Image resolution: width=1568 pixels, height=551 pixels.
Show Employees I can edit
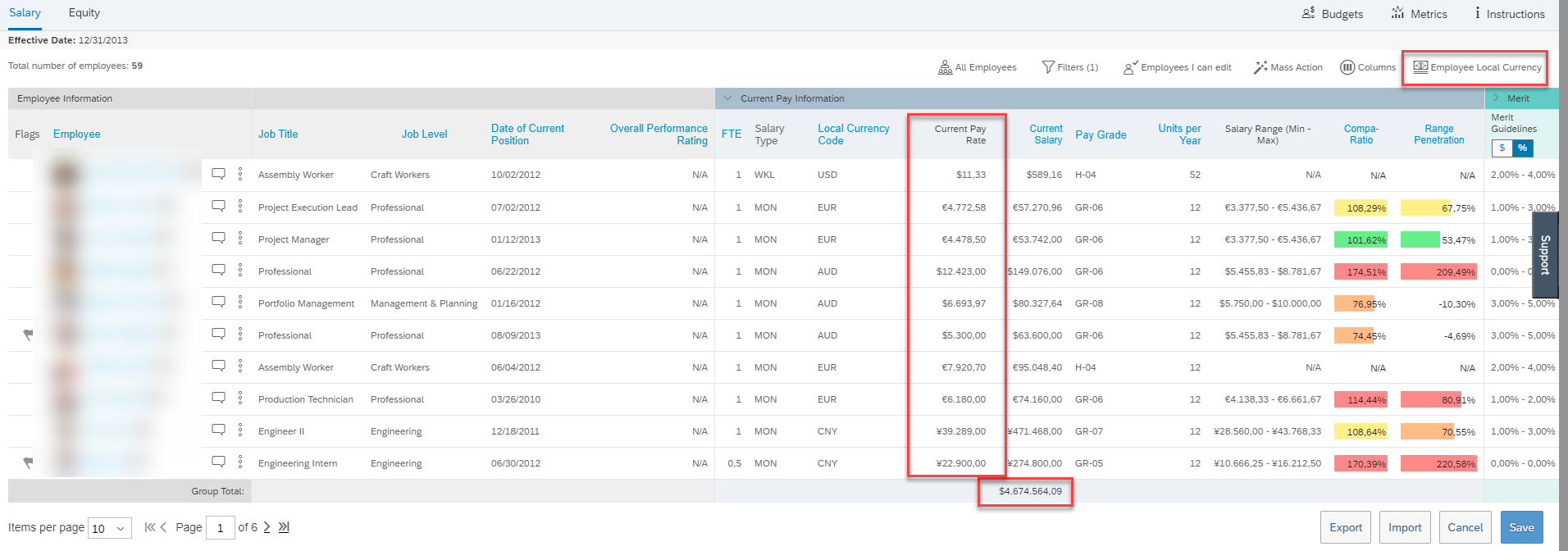pos(1178,67)
